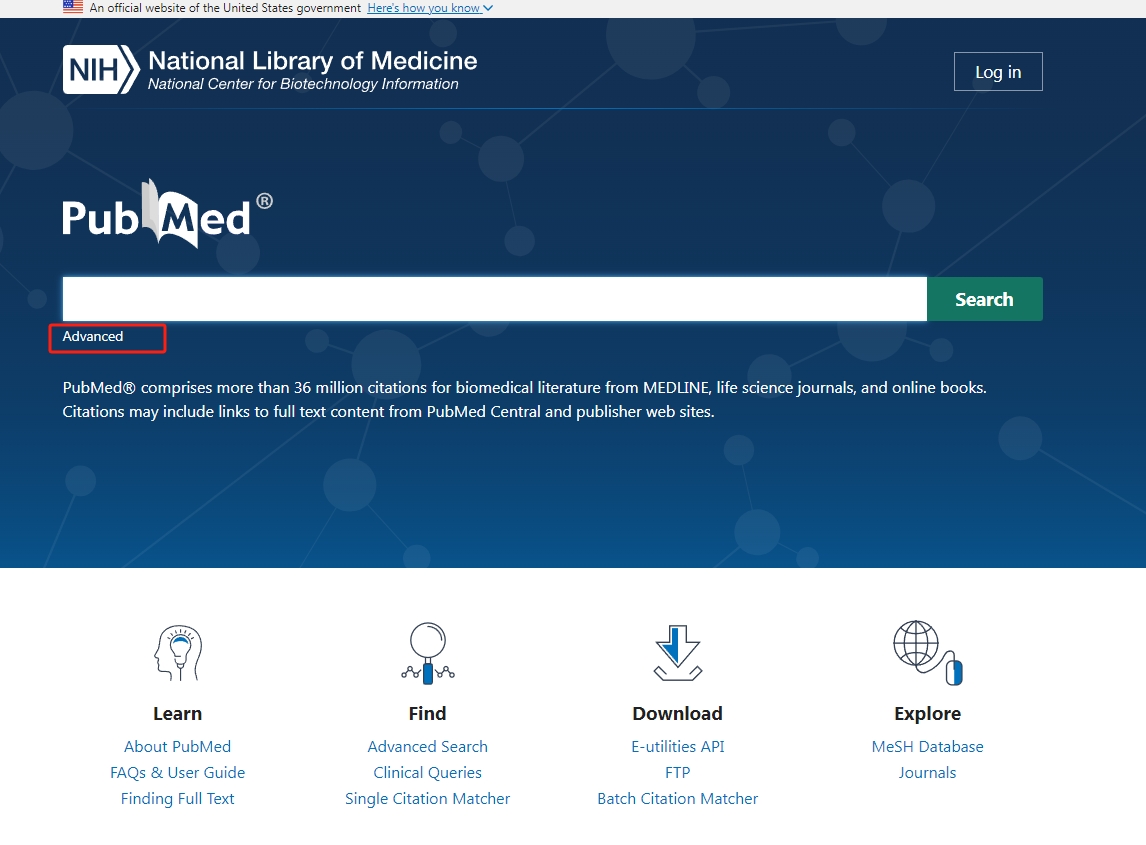Screen dimensions: 1146x845
Task: Open FTP link under Download
Action: 678,773
